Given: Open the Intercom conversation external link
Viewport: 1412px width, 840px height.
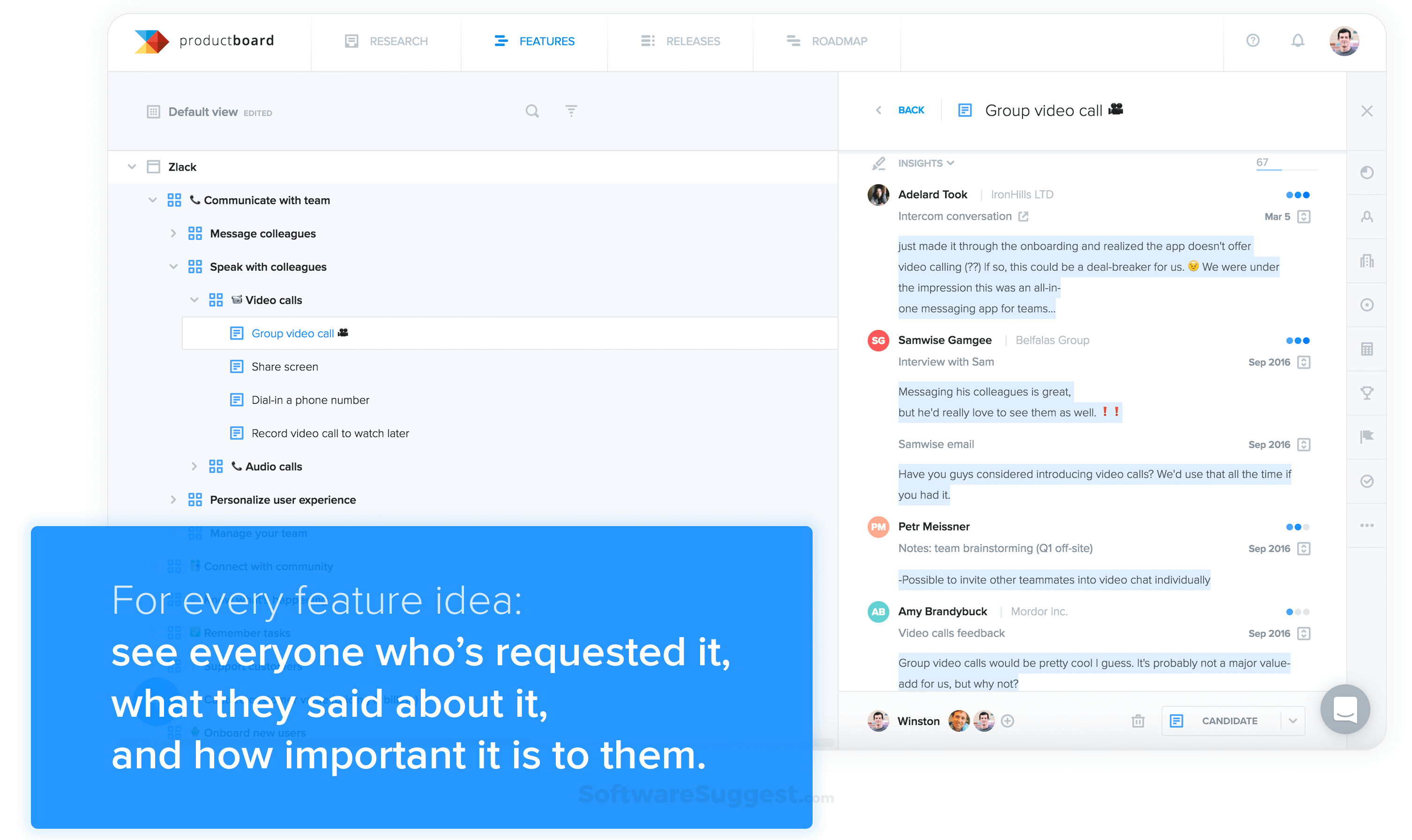Looking at the screenshot, I should [1023, 216].
